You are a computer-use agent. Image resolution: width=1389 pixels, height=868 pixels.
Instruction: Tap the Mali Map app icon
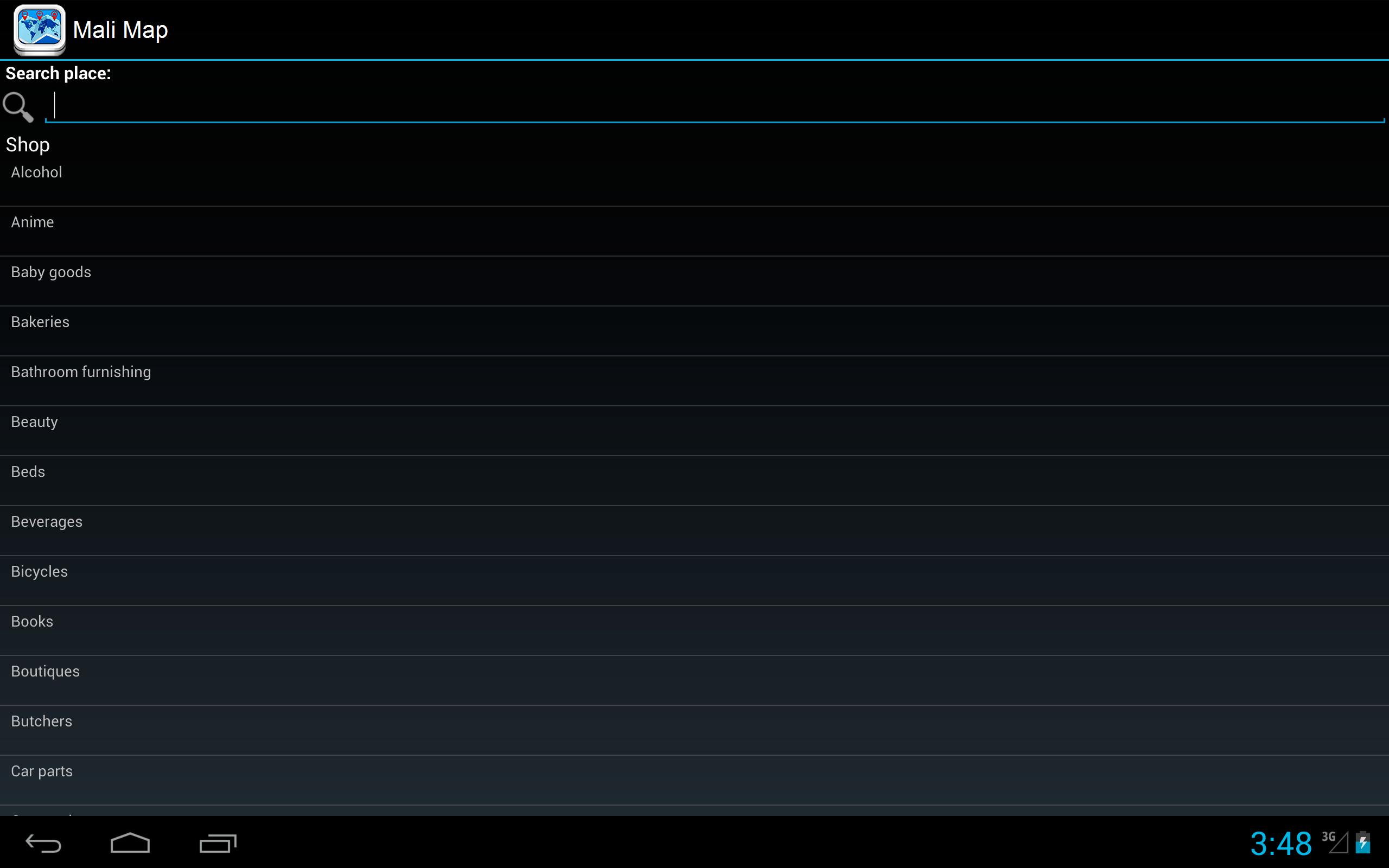click(x=39, y=29)
